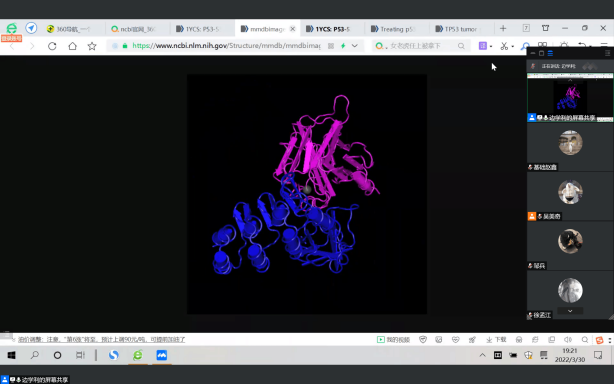Open the Tencent Meeting taskbar icon
The height and width of the screenshot is (384, 614).
(x=162, y=355)
